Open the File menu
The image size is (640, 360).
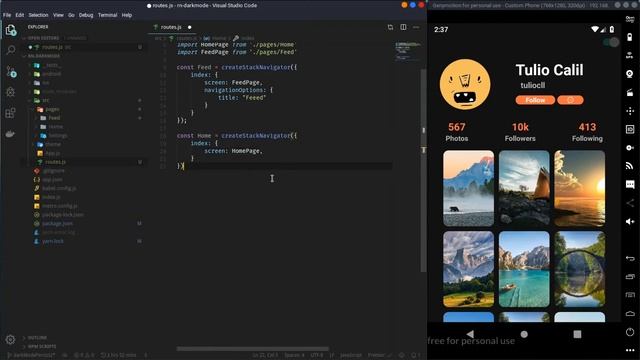tap(7, 15)
